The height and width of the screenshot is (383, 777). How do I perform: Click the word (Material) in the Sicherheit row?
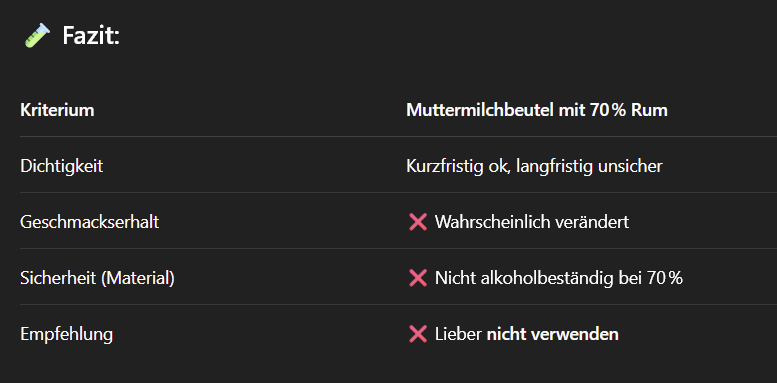(138, 278)
